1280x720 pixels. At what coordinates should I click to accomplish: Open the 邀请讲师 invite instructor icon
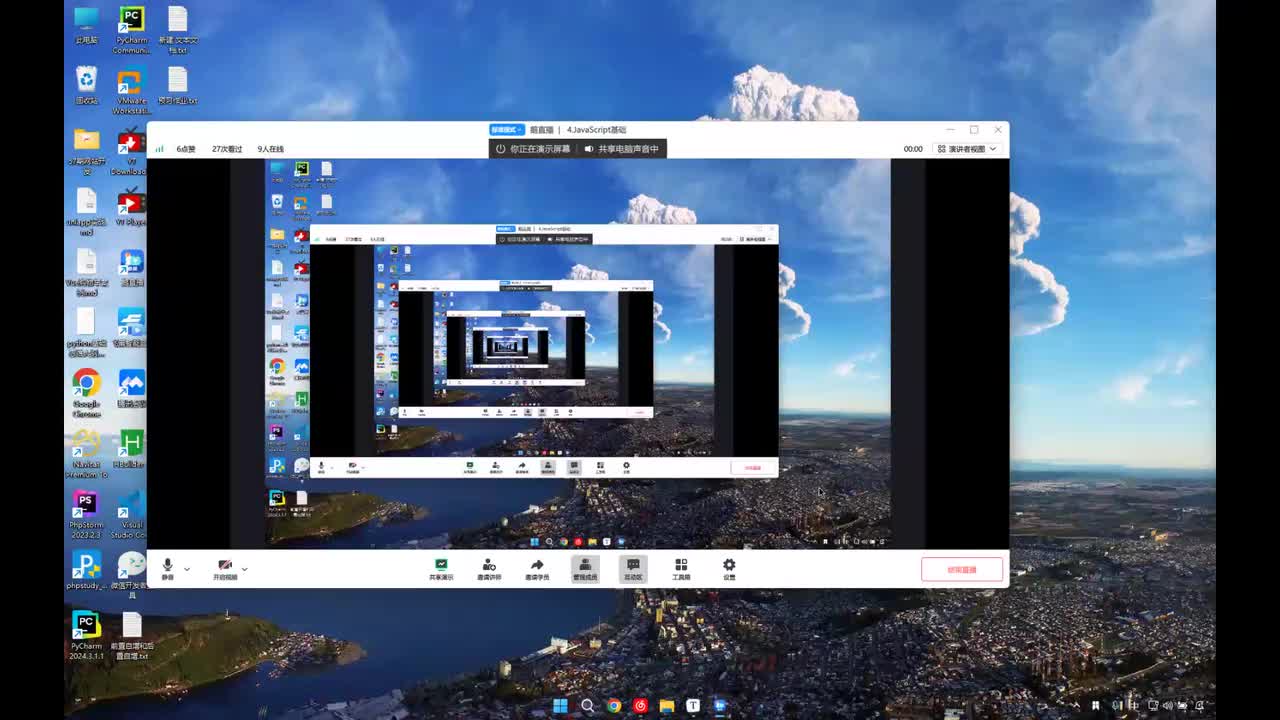pyautogui.click(x=489, y=569)
